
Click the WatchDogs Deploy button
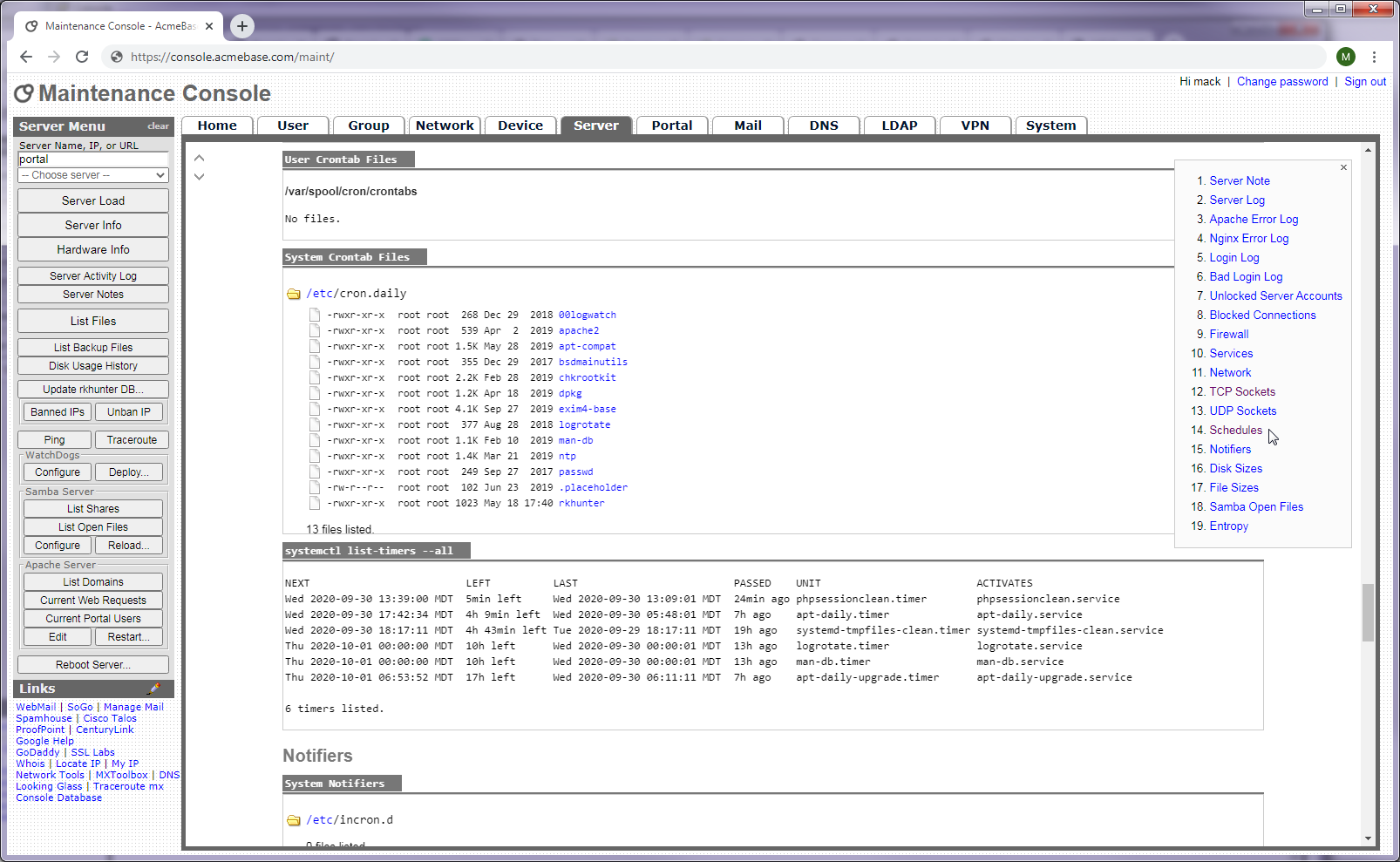[129, 472]
